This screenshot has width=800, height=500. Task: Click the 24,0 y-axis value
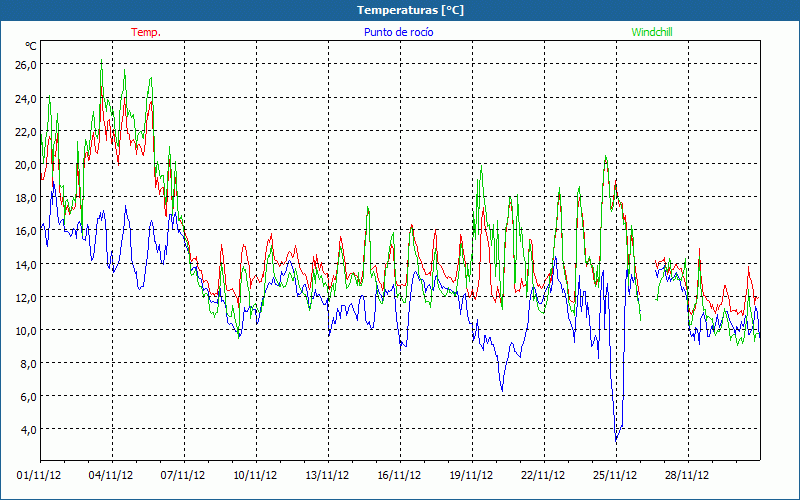pos(26,98)
